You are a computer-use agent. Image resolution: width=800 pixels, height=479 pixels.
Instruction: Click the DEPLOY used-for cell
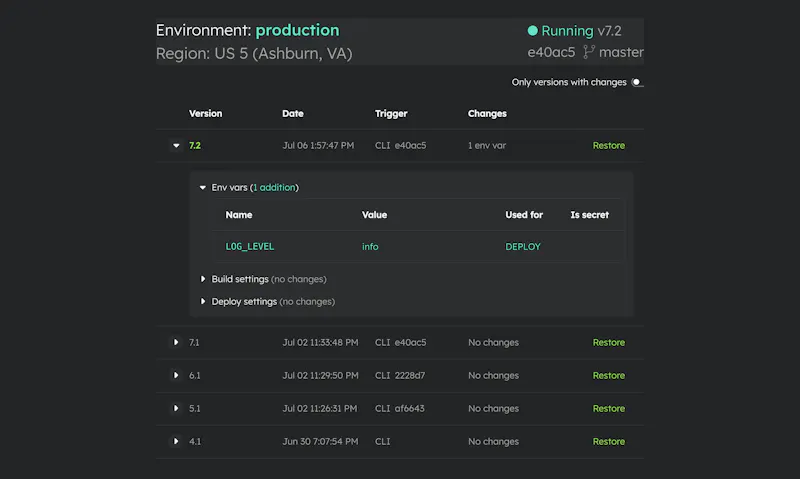(x=522, y=246)
